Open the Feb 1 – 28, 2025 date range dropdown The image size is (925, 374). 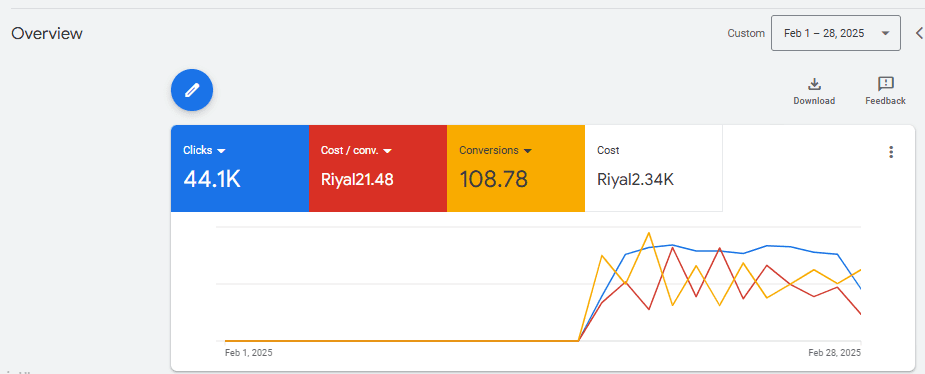[x=835, y=33]
